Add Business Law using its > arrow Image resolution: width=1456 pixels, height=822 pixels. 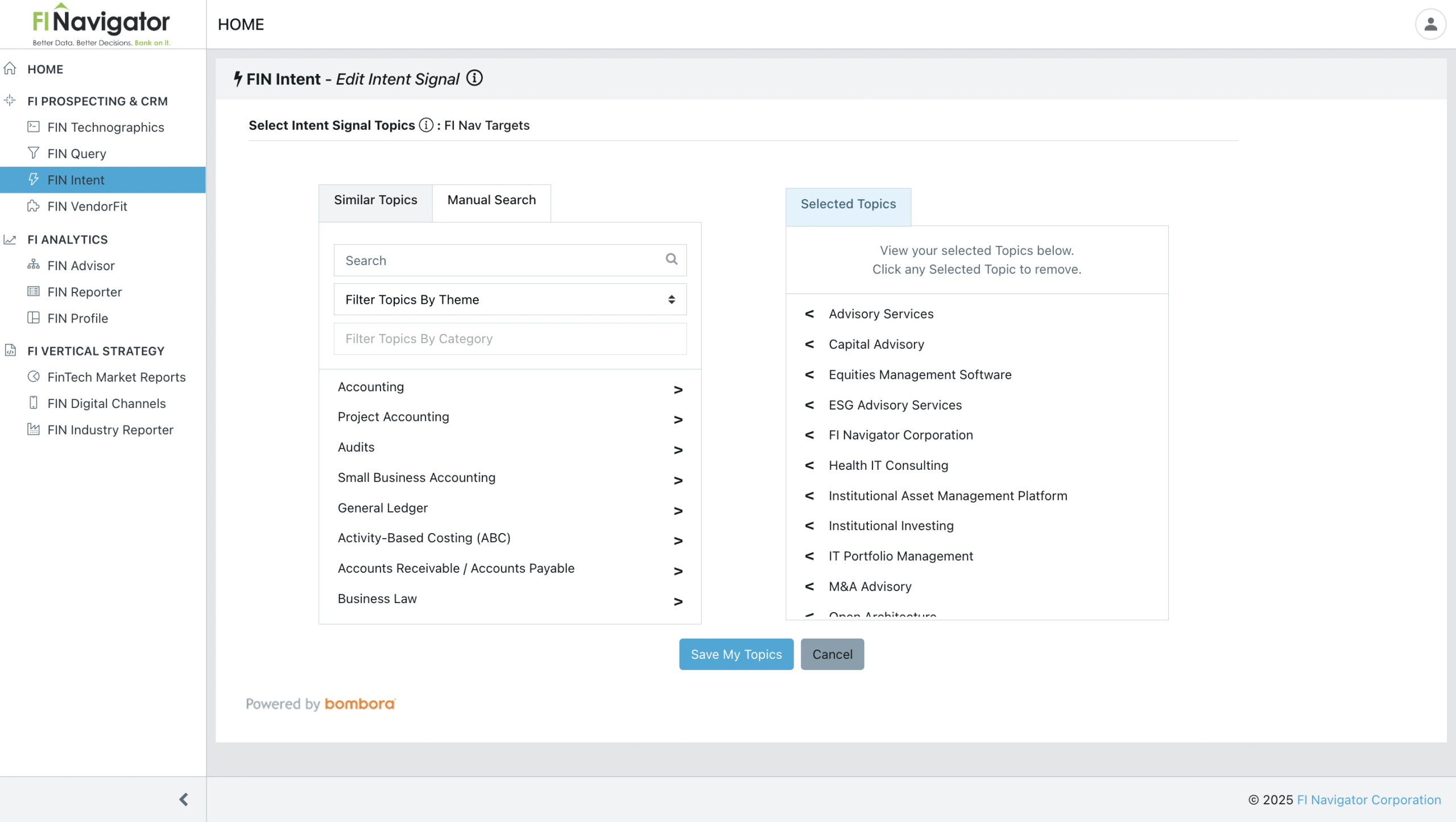[x=678, y=601]
